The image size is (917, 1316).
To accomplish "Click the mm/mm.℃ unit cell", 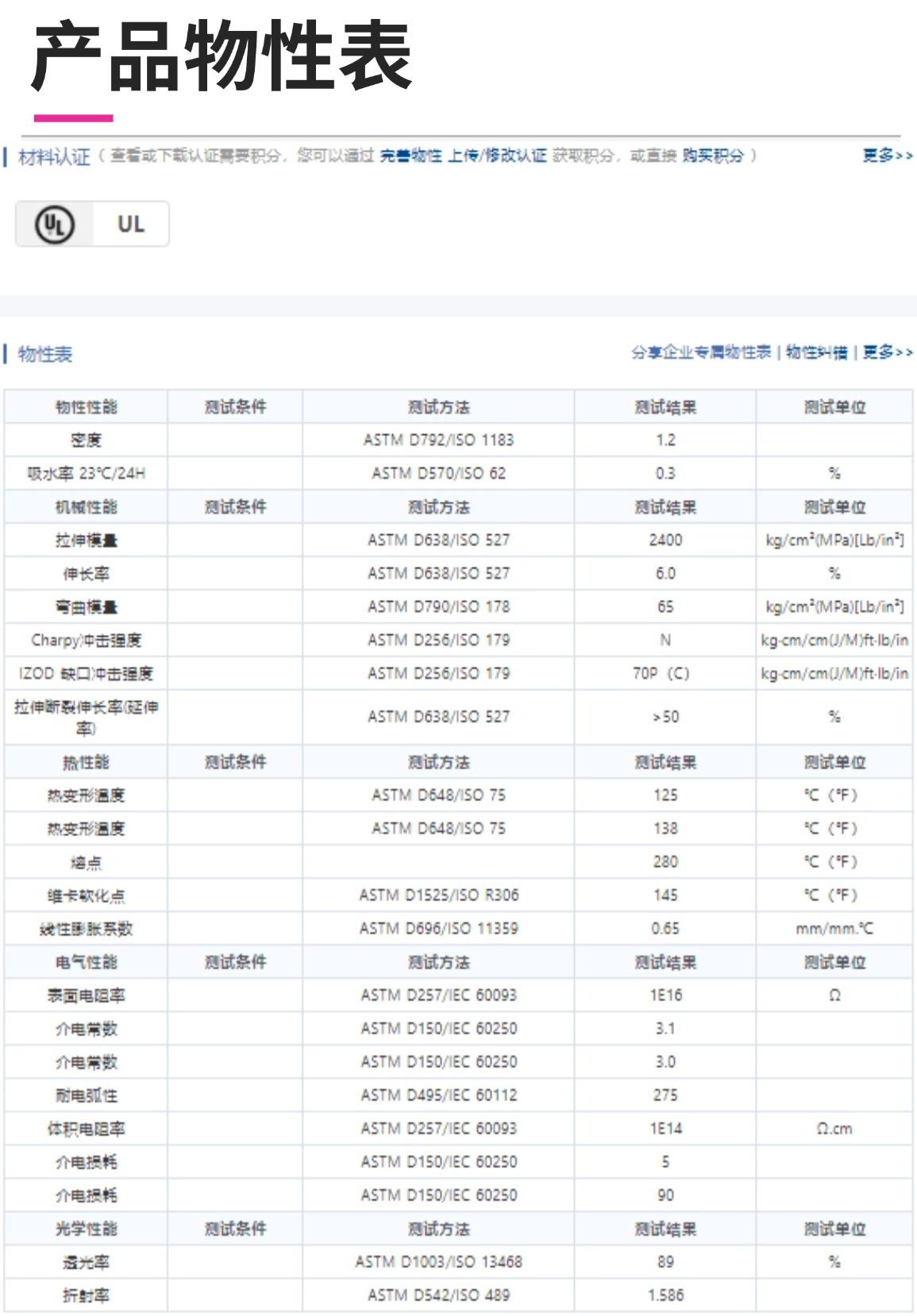I will [x=834, y=929].
